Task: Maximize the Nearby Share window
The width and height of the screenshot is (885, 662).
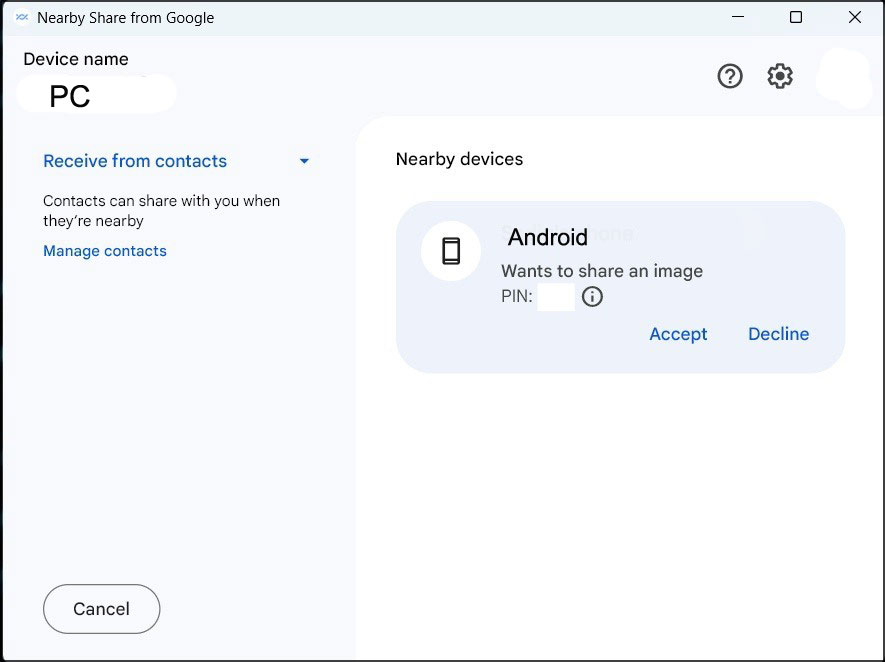Action: [796, 17]
